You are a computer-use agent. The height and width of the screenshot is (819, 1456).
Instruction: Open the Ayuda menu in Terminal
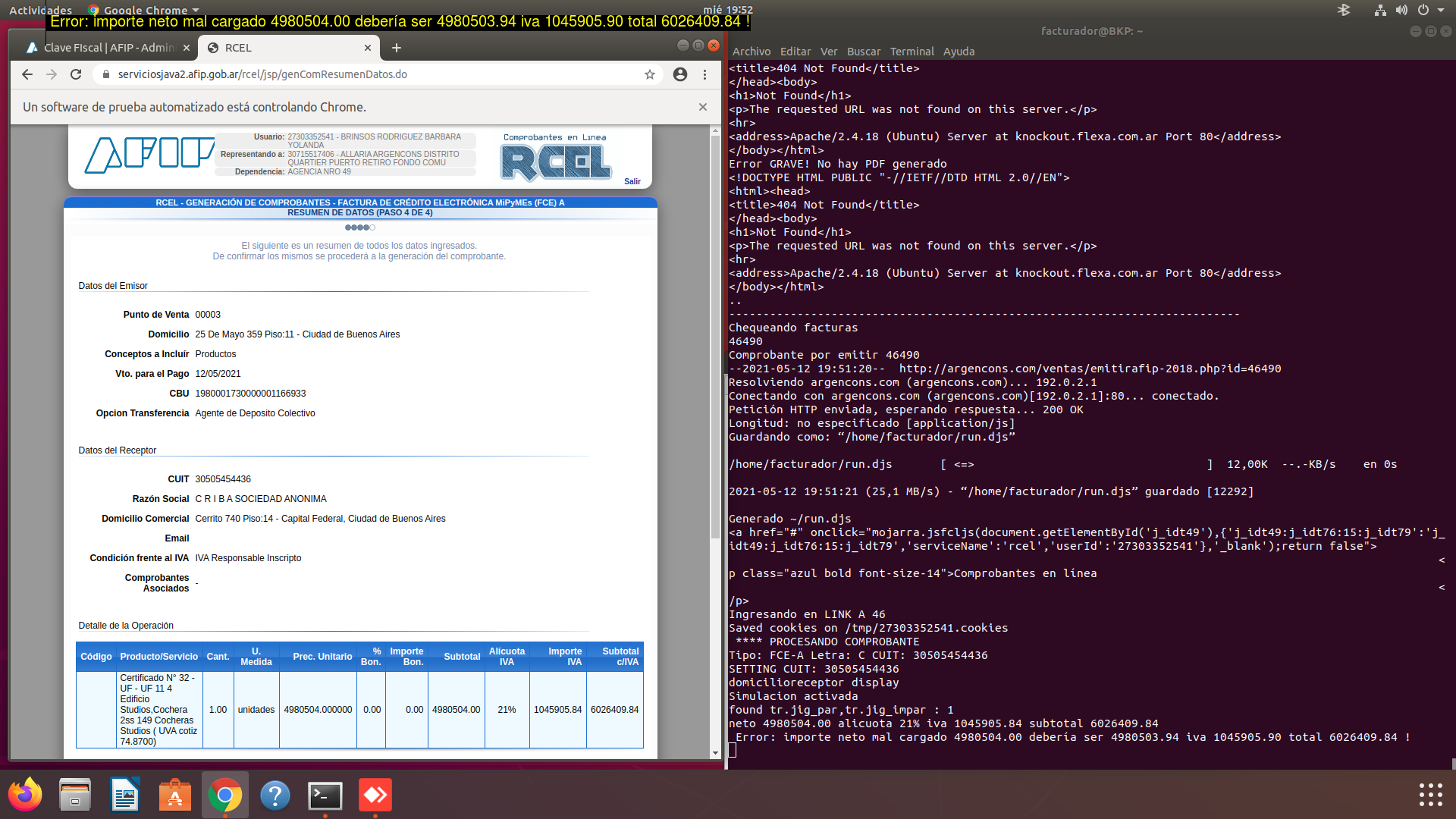click(x=959, y=52)
